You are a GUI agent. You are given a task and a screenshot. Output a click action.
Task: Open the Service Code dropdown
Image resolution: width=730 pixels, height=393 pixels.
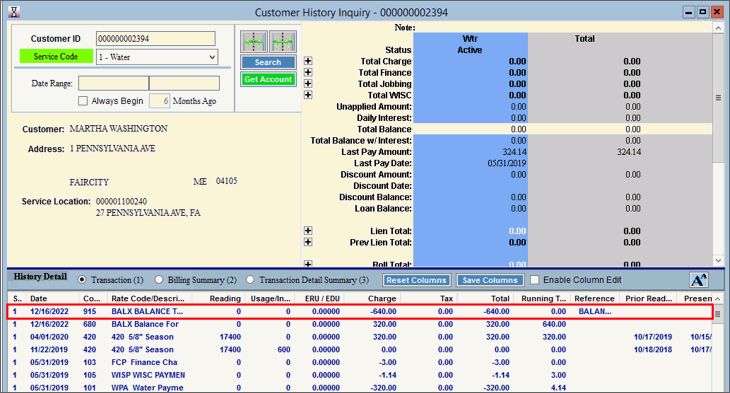[x=212, y=57]
